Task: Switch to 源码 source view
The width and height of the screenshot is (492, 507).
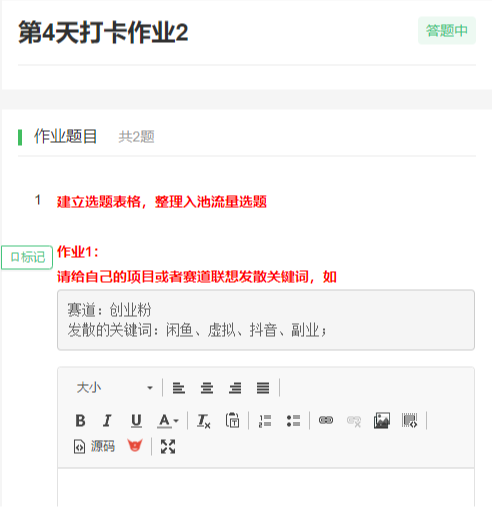Action: tap(94, 447)
